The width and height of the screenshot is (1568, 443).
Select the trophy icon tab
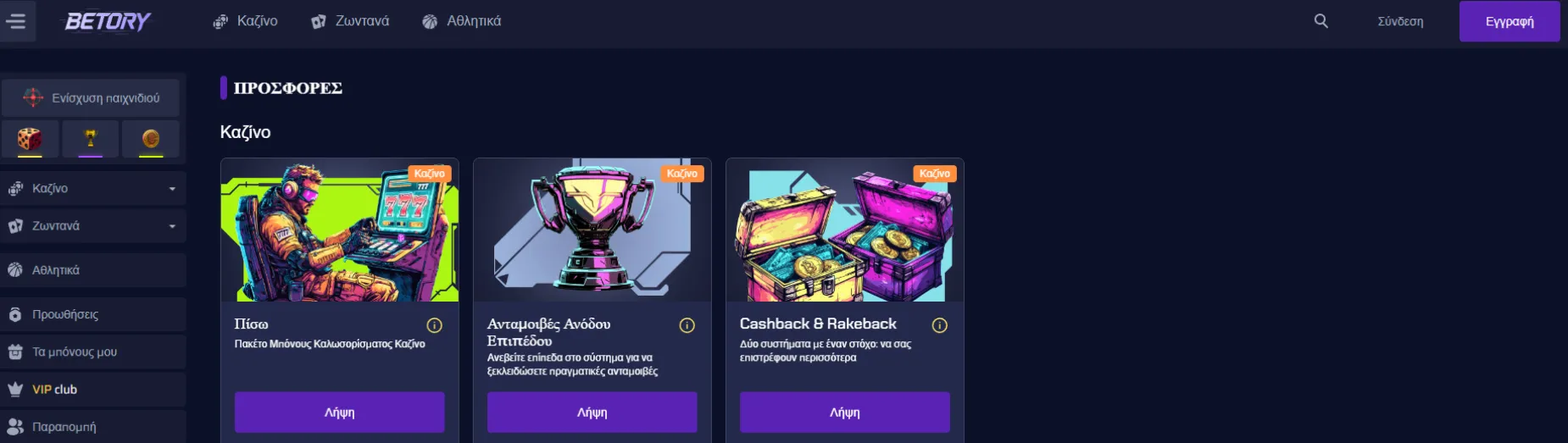[x=91, y=139]
